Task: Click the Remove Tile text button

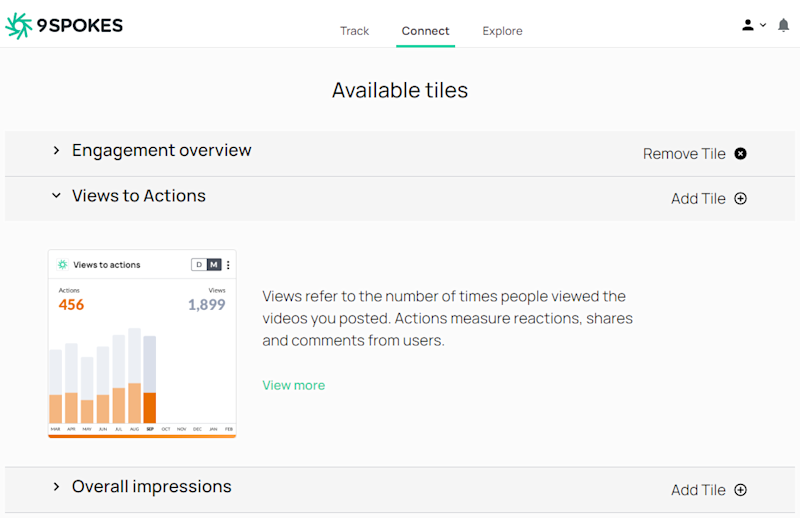Action: pyautogui.click(x=684, y=154)
